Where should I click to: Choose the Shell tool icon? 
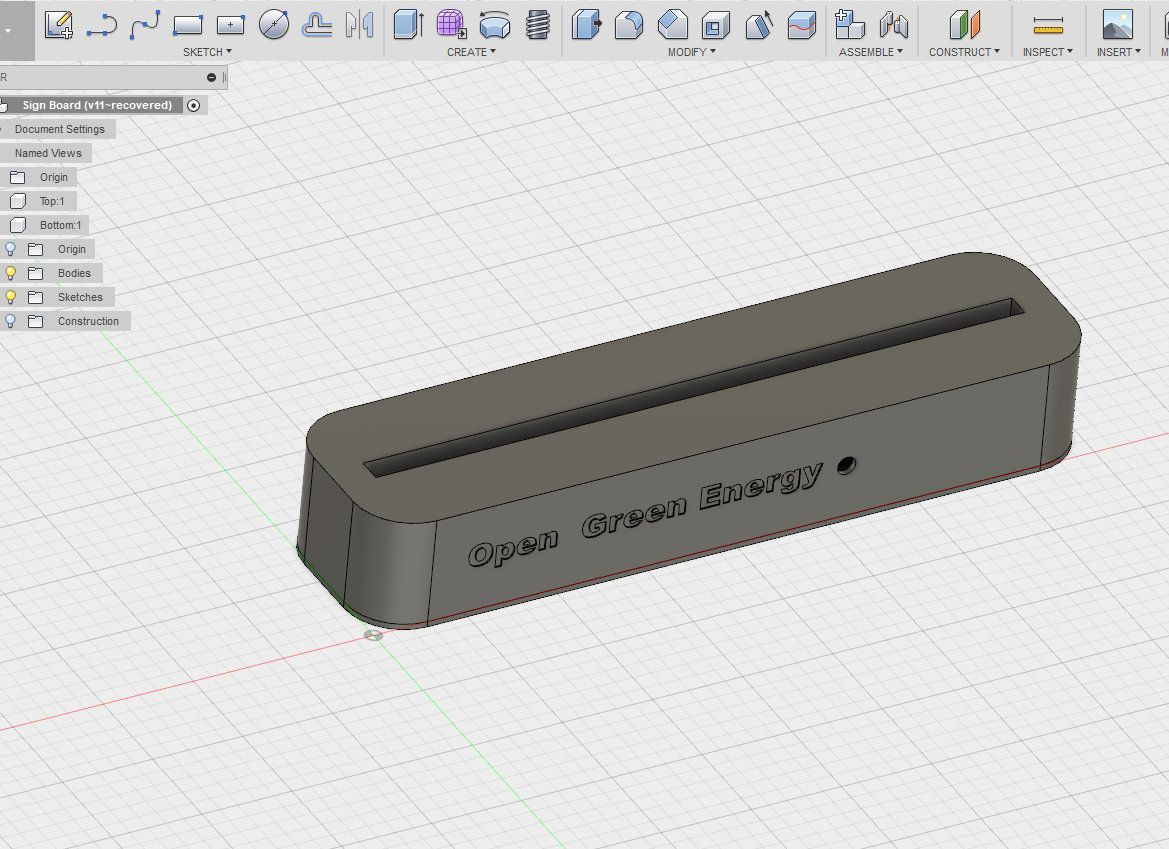pyautogui.click(x=715, y=25)
